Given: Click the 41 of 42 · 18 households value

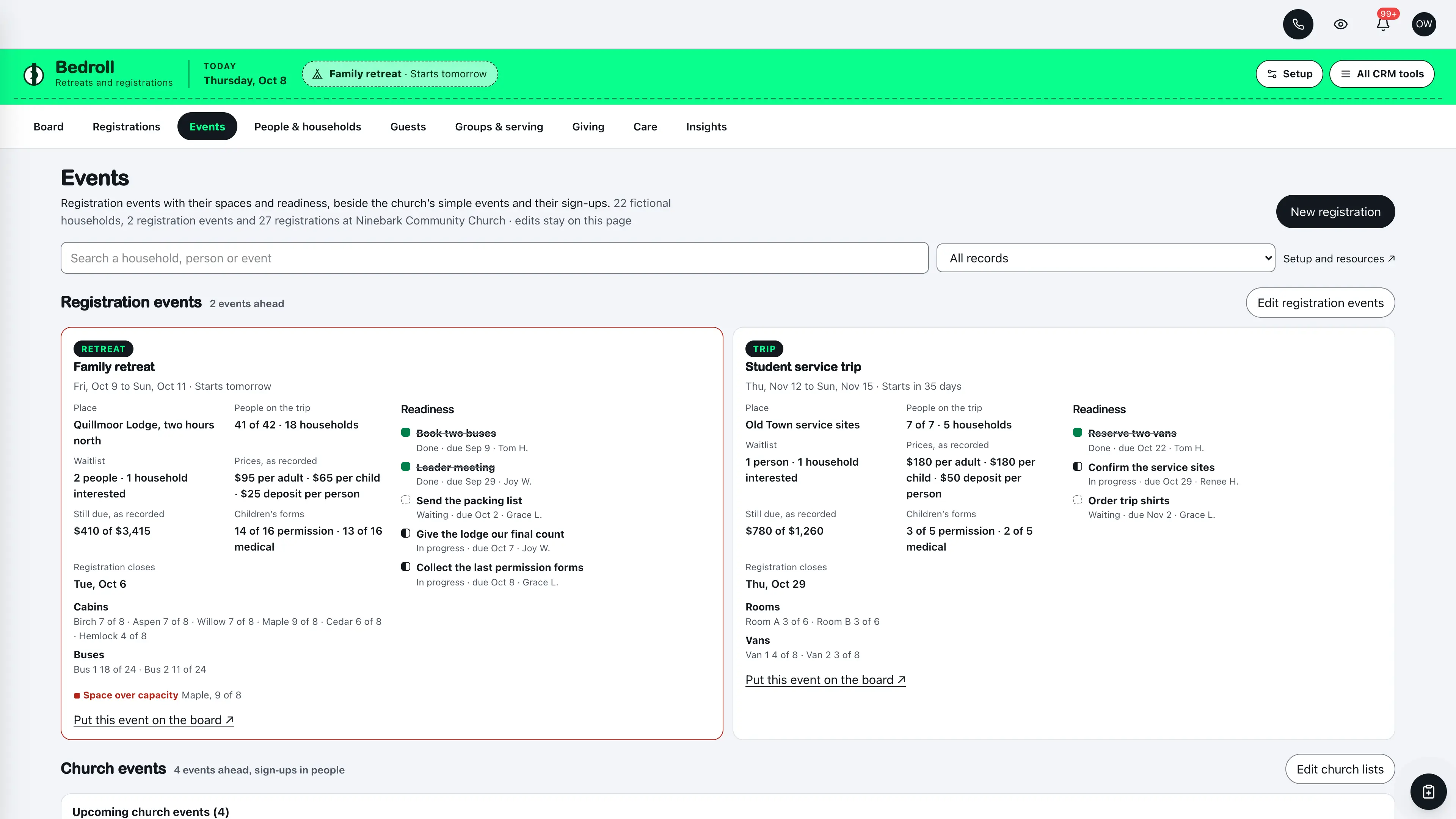Looking at the screenshot, I should 296,425.
